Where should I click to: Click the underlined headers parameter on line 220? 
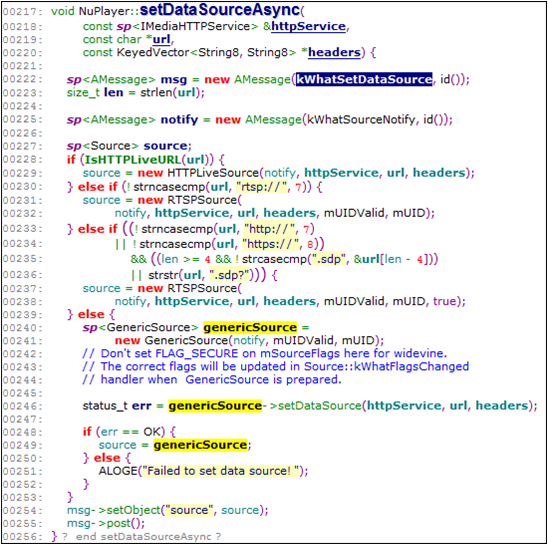pos(334,52)
